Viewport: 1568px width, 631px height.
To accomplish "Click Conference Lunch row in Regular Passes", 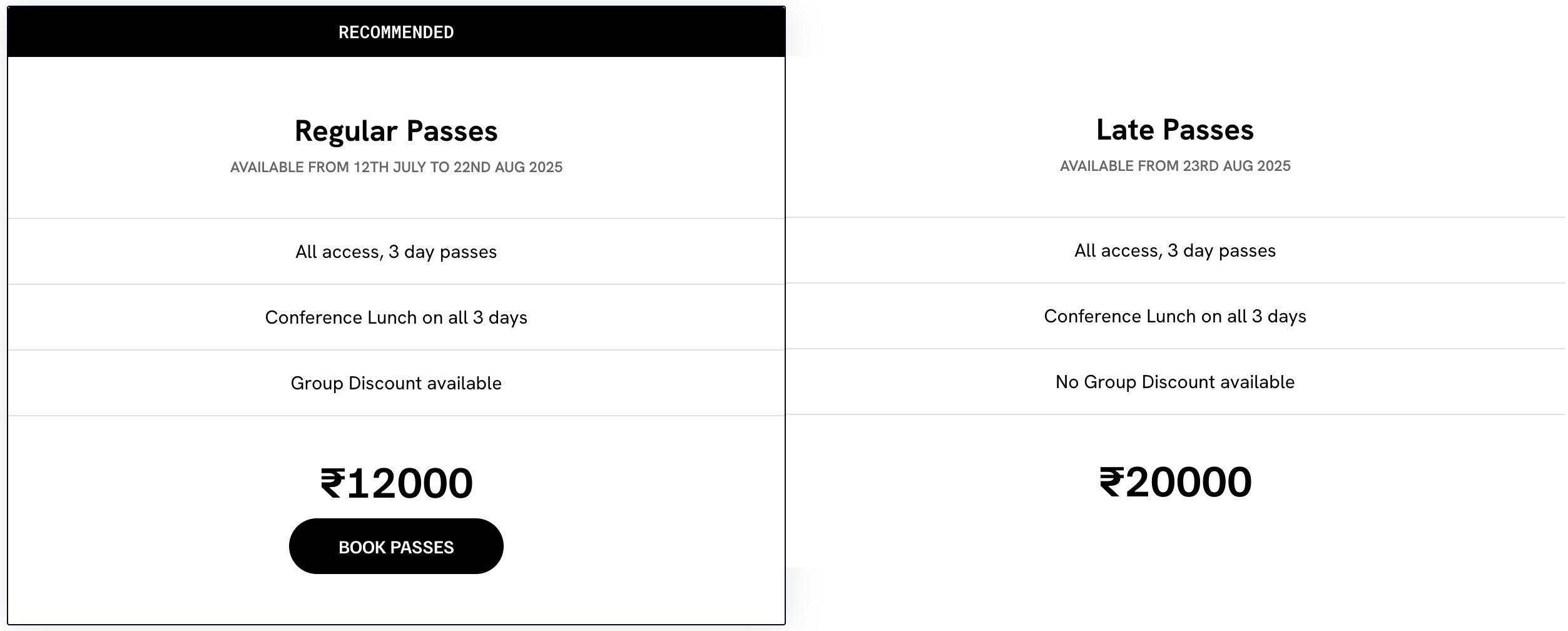I will click(396, 317).
